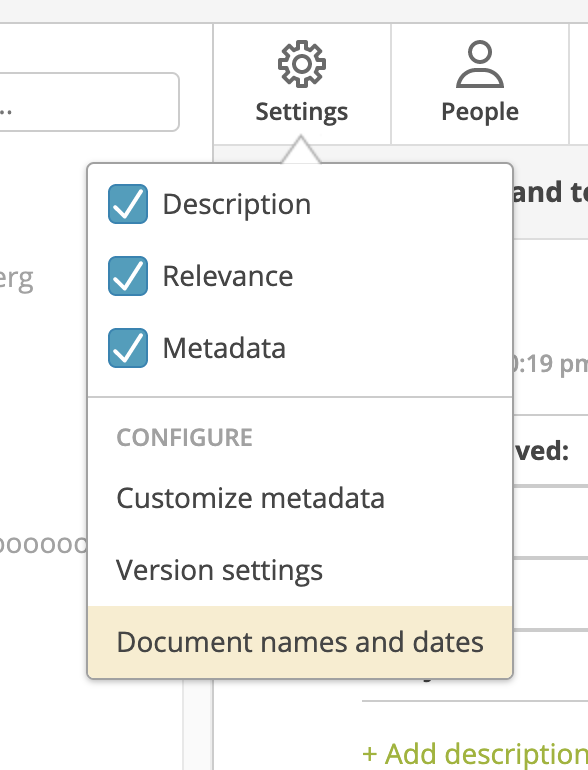Click the Settings gear icon

pos(302,64)
